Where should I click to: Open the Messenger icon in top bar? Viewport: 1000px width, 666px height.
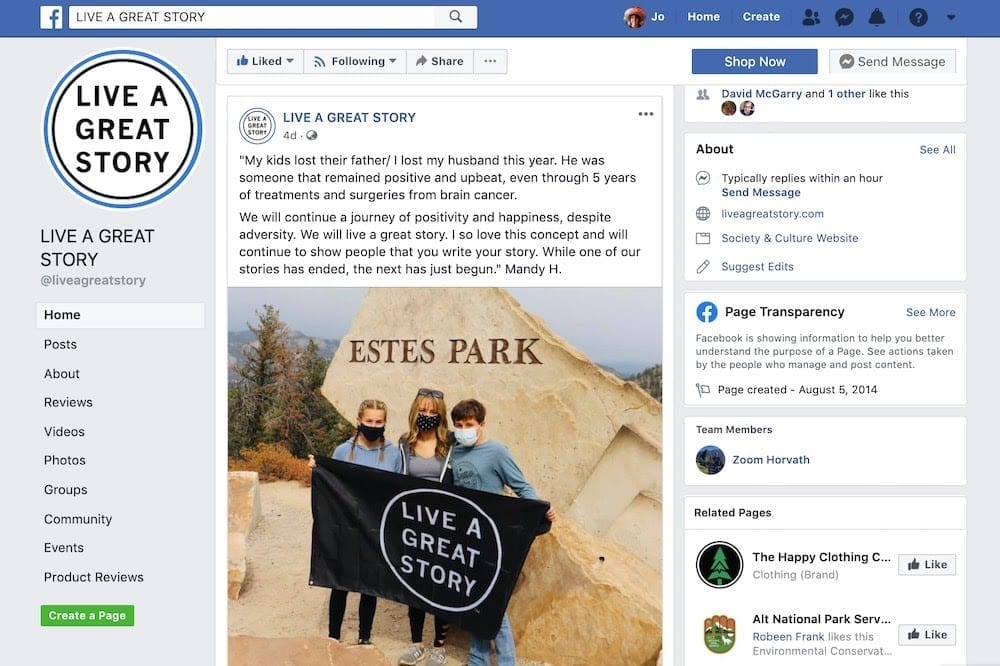pyautogui.click(x=844, y=17)
